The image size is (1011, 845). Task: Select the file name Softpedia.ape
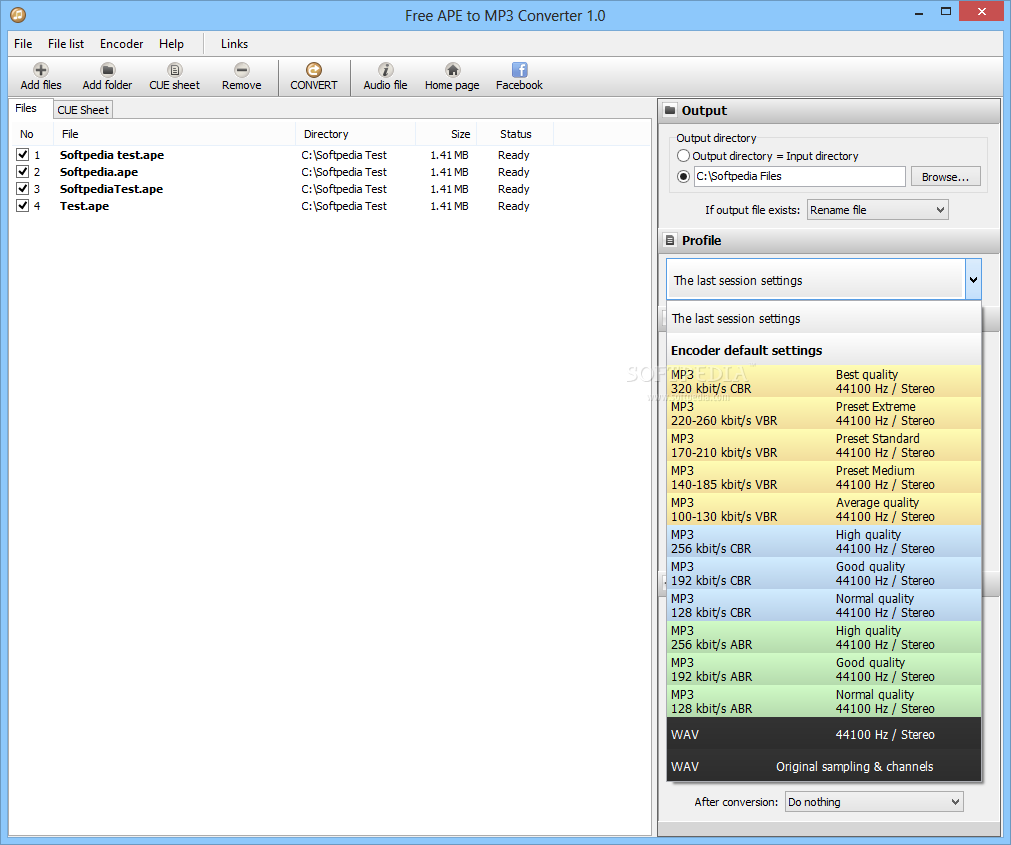tap(99, 171)
